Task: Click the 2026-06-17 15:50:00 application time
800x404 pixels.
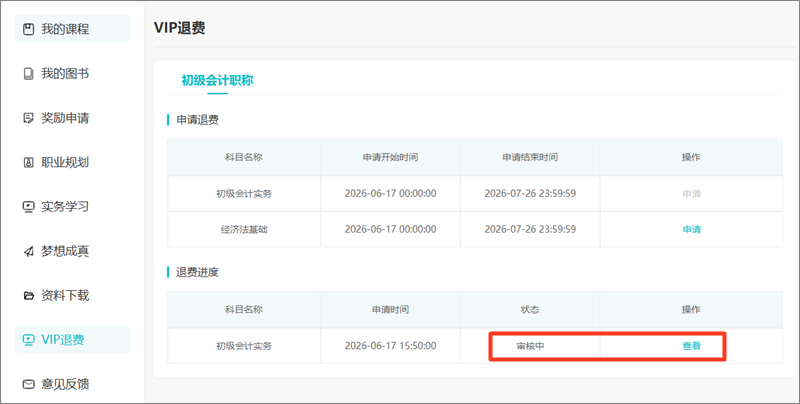Action: pos(390,346)
